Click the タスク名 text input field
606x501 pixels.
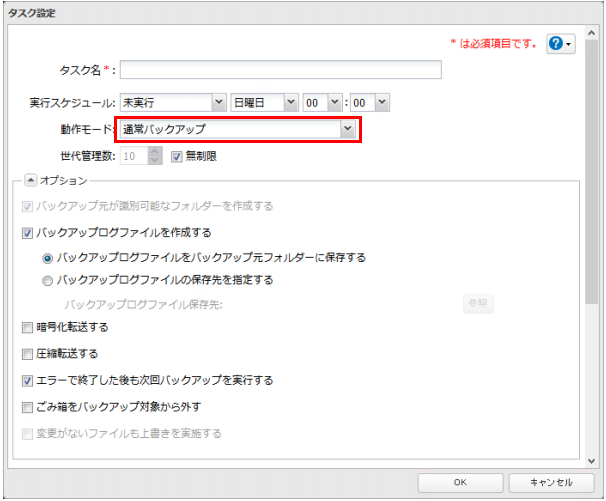pos(280,70)
